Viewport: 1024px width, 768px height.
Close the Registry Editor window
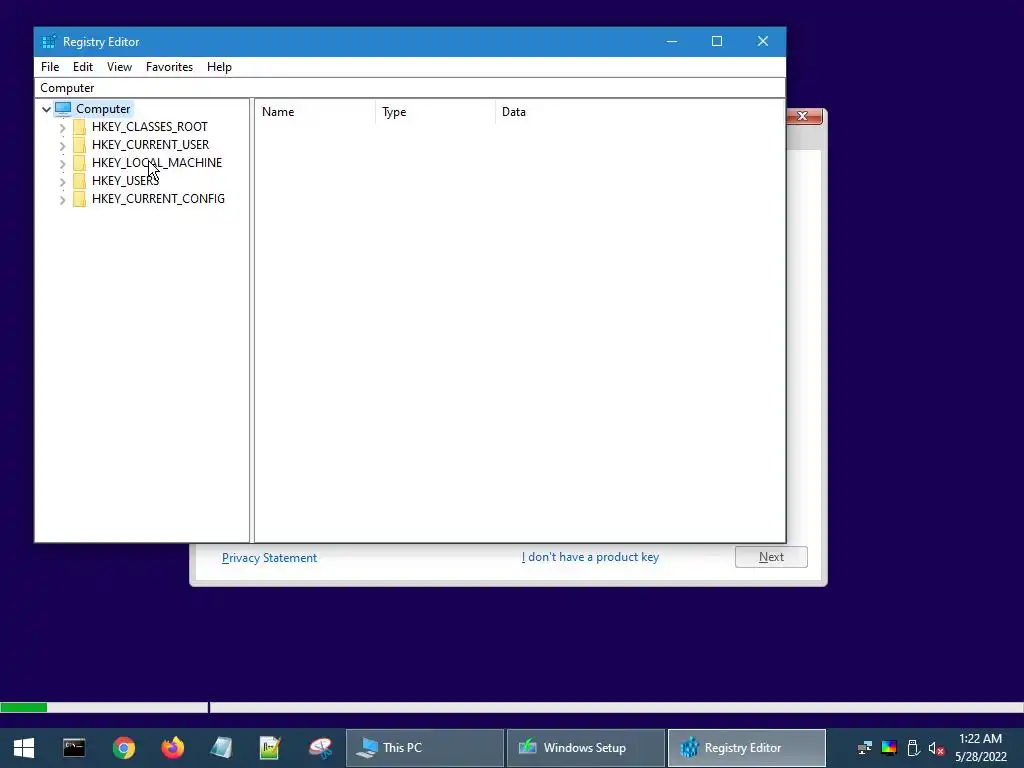pos(763,41)
